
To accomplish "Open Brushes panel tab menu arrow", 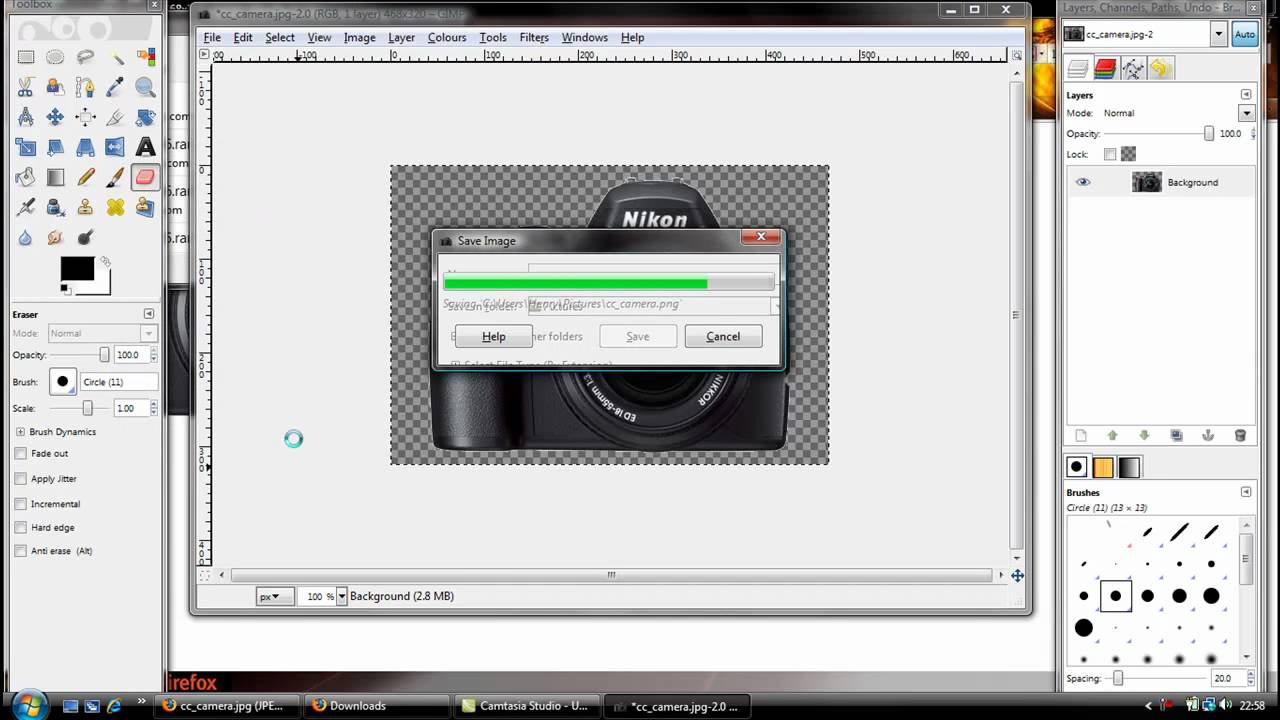I will [1246, 492].
